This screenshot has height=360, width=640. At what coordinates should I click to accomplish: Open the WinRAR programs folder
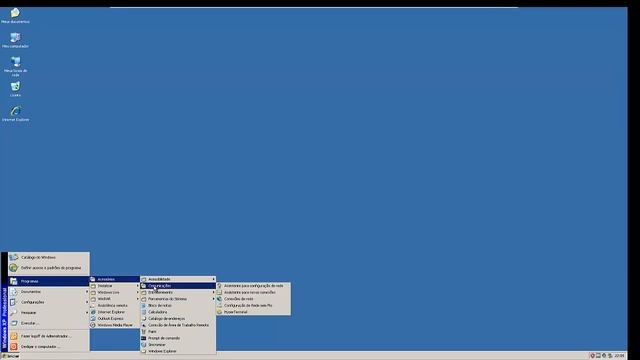tap(115, 299)
